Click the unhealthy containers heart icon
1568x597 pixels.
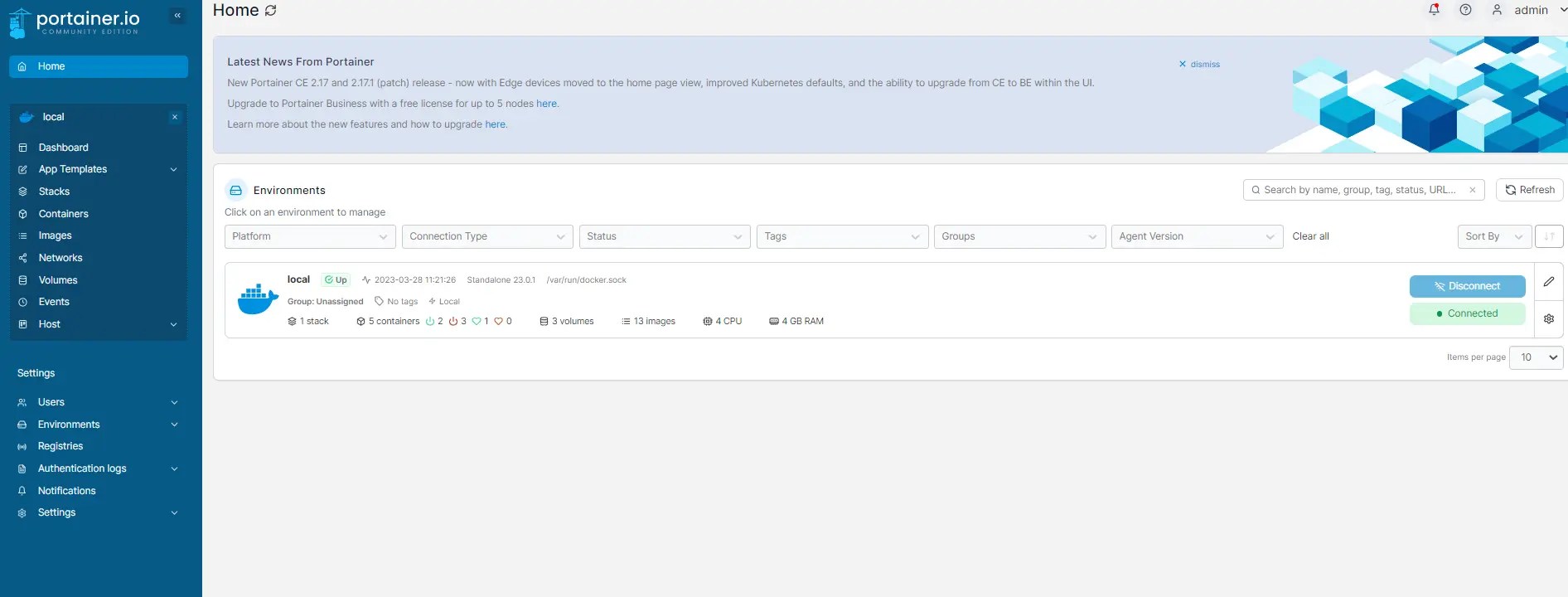click(x=499, y=322)
